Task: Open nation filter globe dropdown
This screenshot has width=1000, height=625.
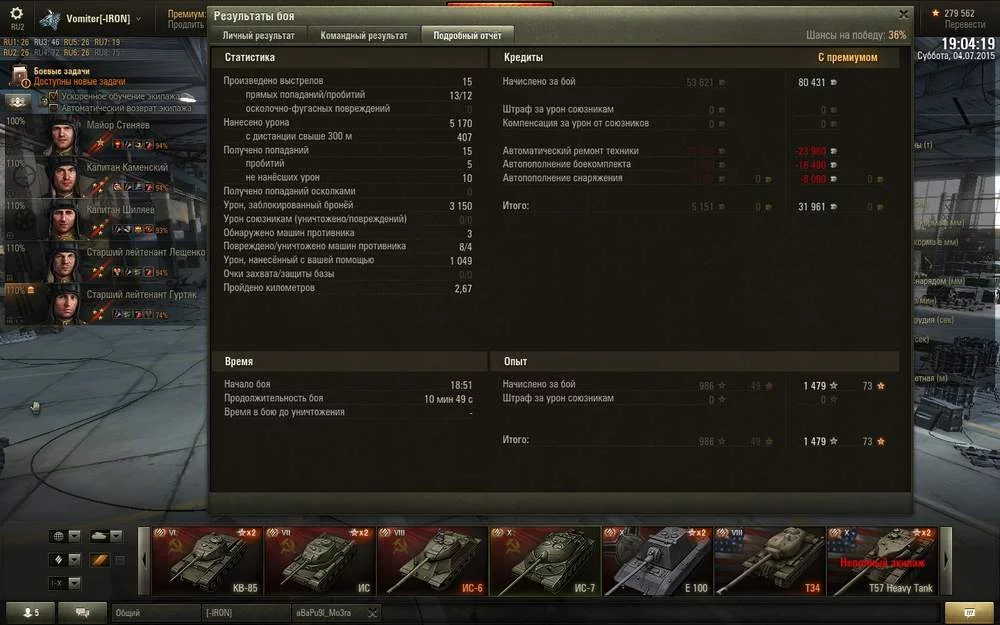Action: (x=65, y=536)
